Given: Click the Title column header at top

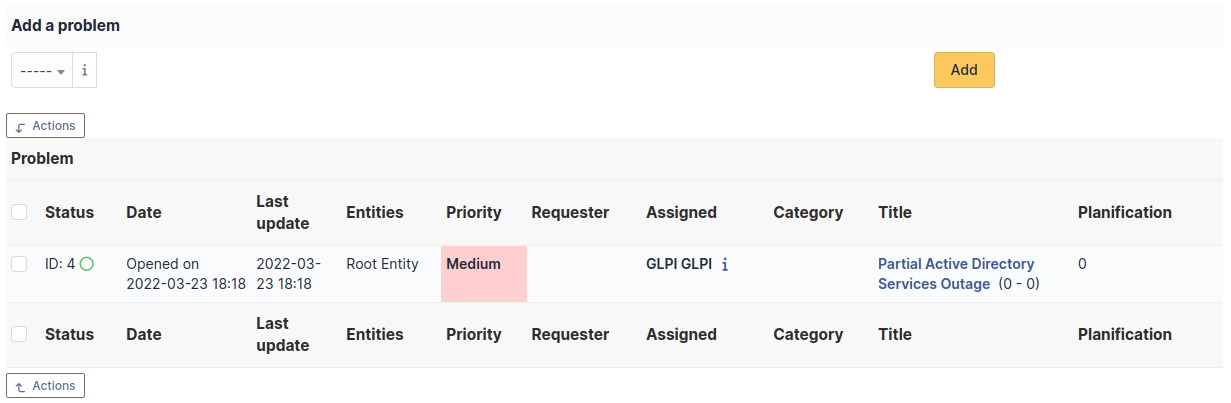Looking at the screenshot, I should (x=895, y=212).
